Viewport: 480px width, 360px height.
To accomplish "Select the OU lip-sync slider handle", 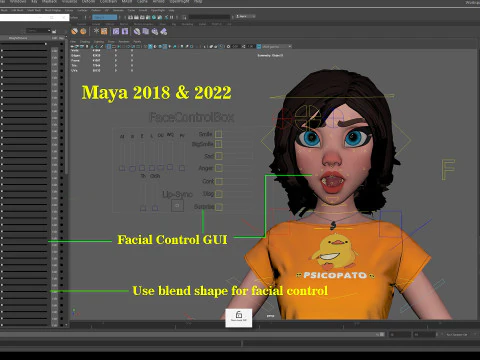I will (160, 168).
